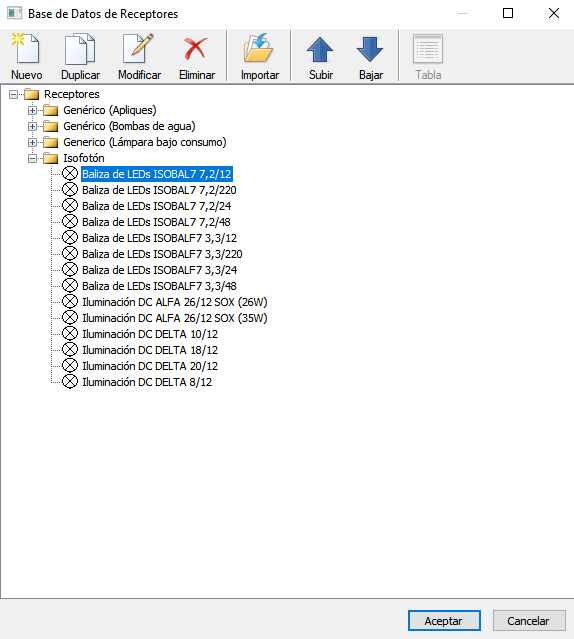Select Baliza de LEDs ISOBALF7 3,3/24

click(159, 270)
